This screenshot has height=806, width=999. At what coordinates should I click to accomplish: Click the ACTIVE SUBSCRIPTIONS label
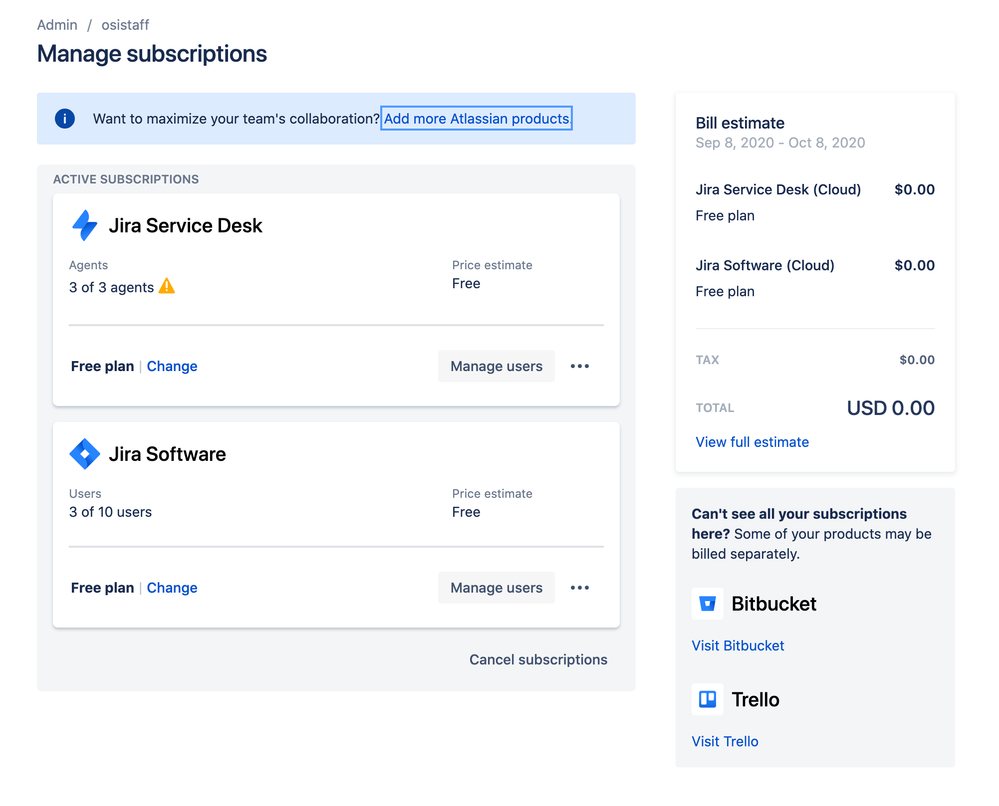click(x=126, y=180)
